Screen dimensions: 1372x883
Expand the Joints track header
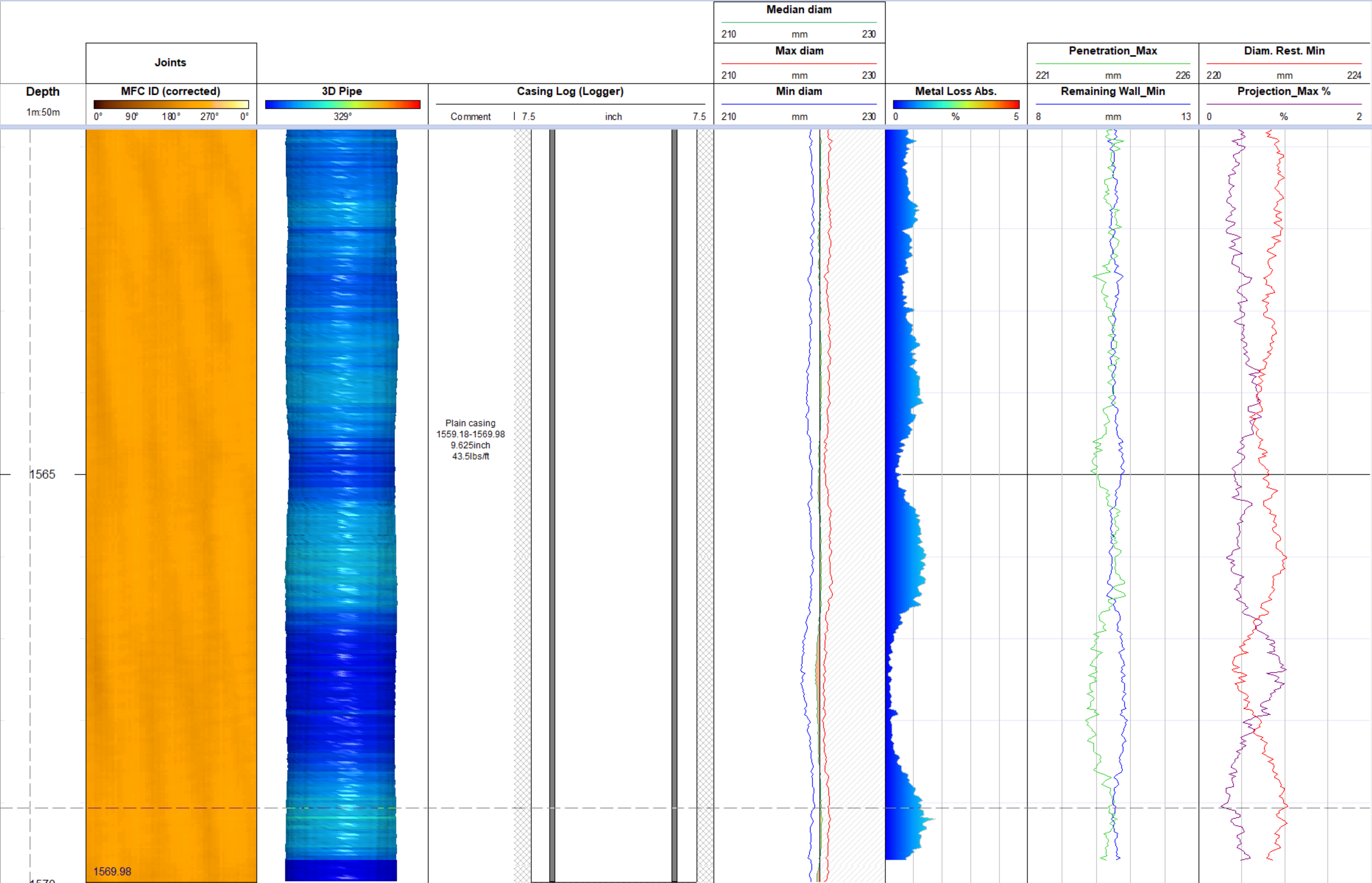pyautogui.click(x=170, y=62)
